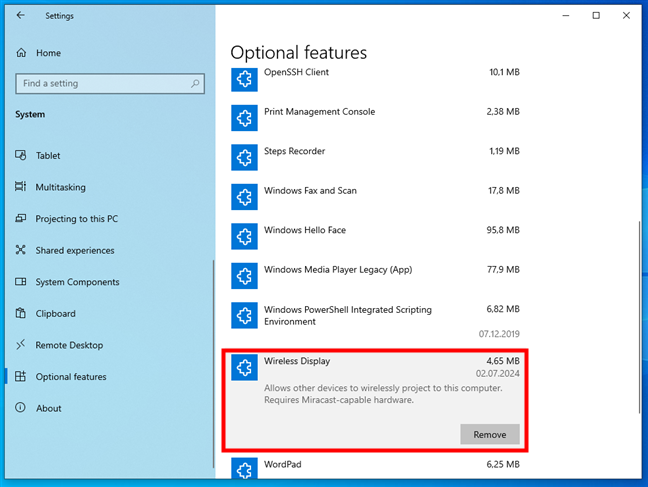The image size is (648, 487).
Task: Click the Windows Fax and Scan icon
Action: 244,197
